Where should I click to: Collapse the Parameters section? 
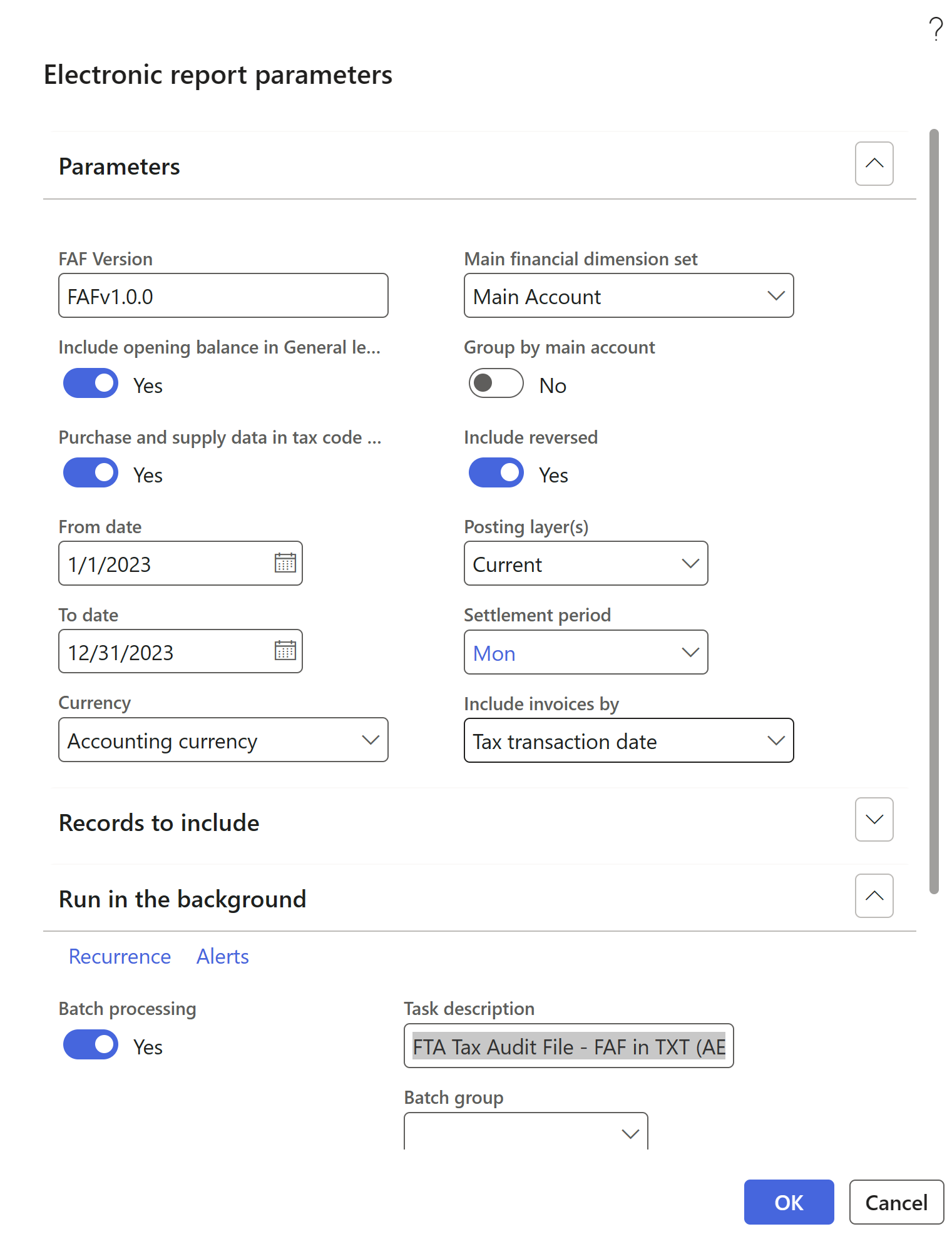[x=874, y=164]
